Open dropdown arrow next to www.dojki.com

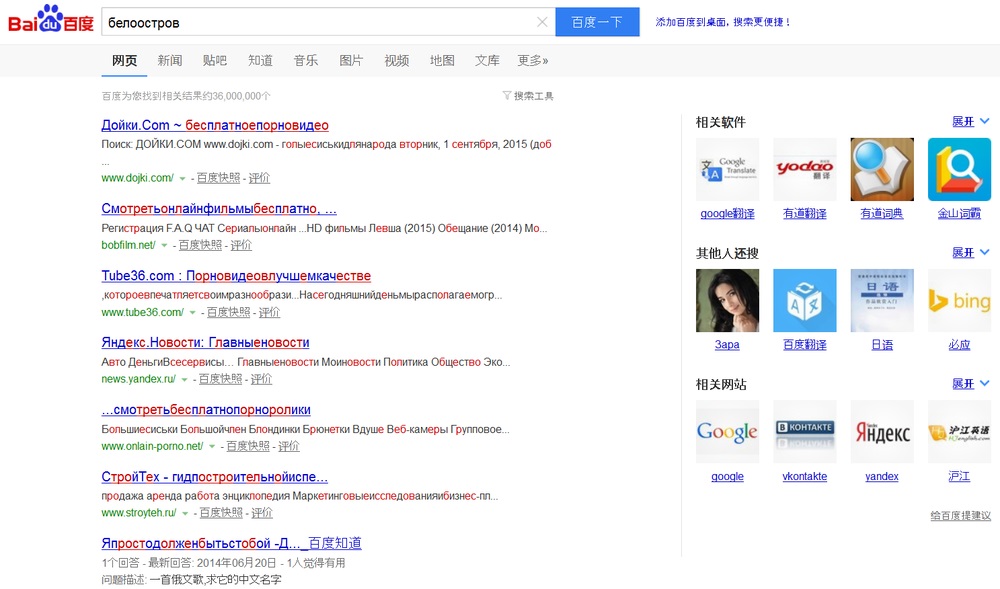point(183,179)
